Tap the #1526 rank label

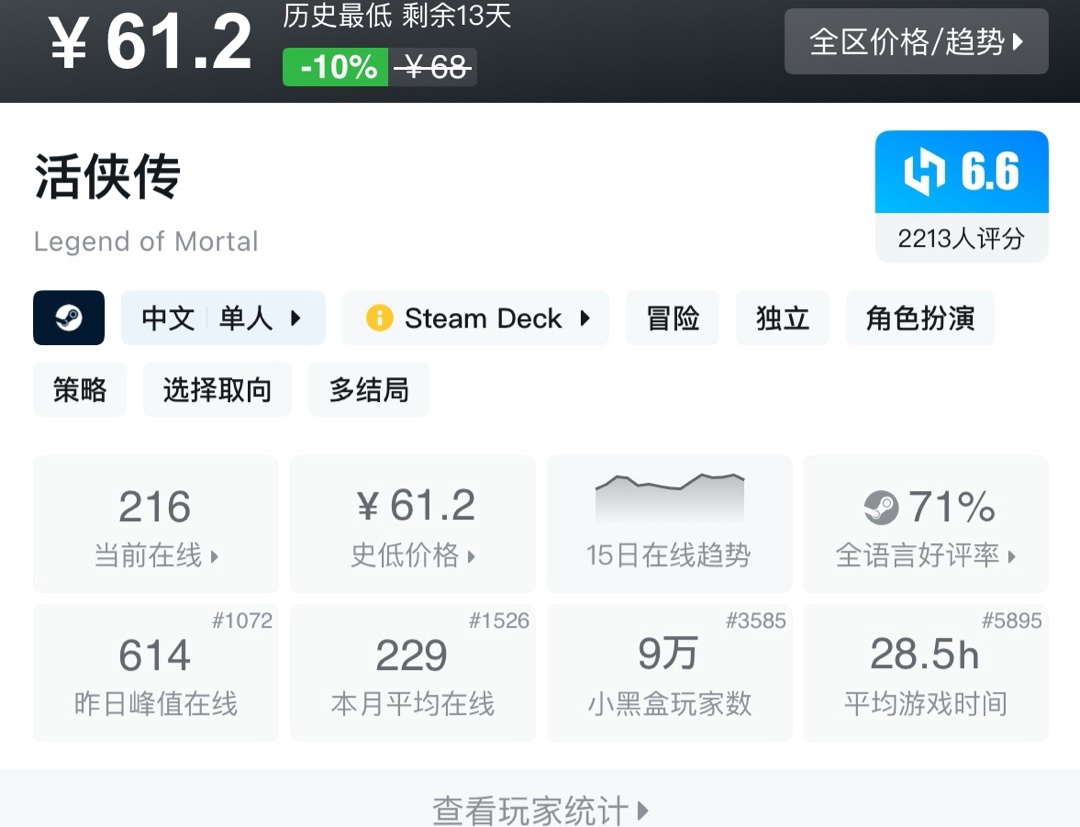coord(499,620)
